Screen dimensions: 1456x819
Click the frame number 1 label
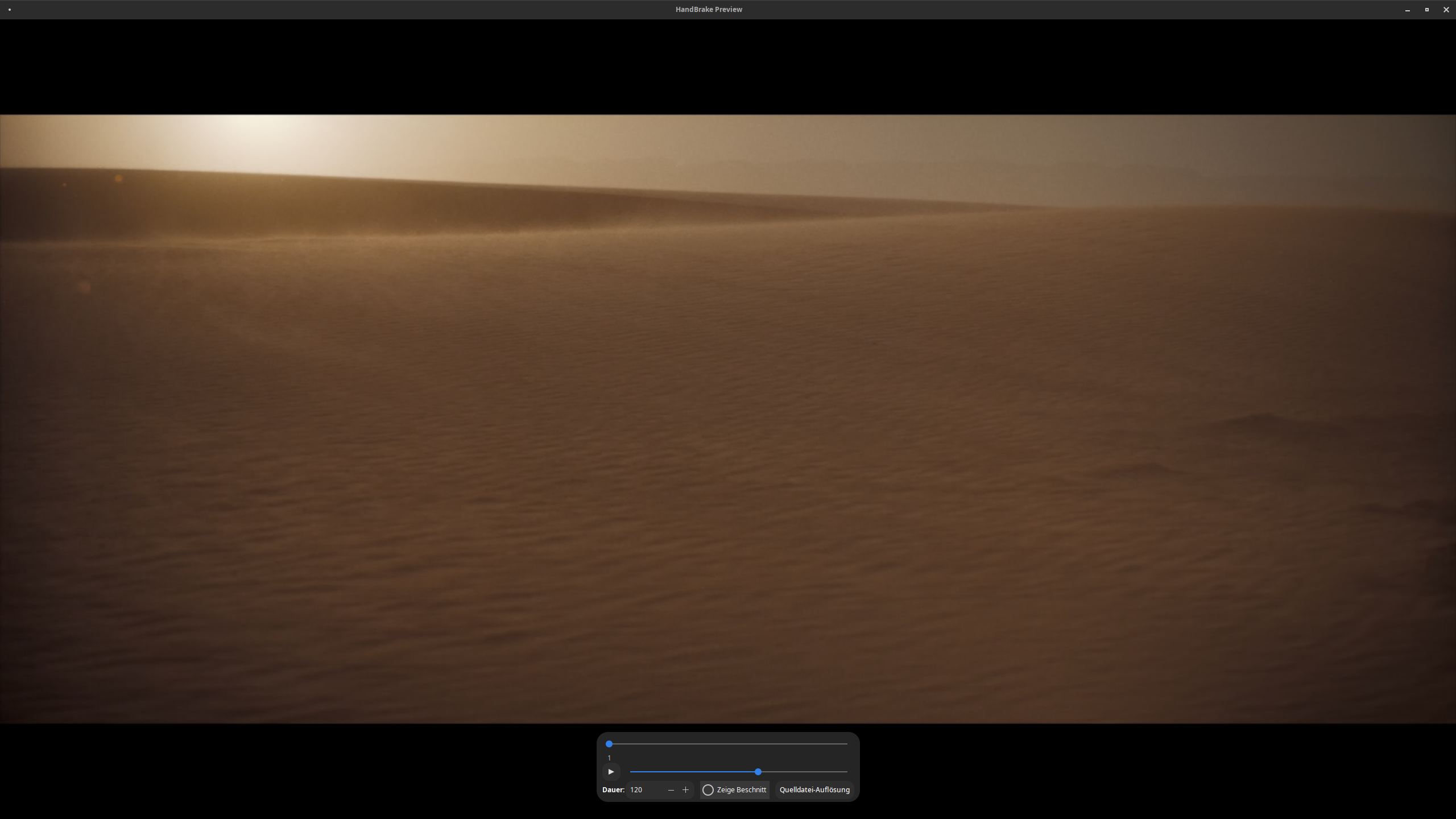click(x=609, y=758)
